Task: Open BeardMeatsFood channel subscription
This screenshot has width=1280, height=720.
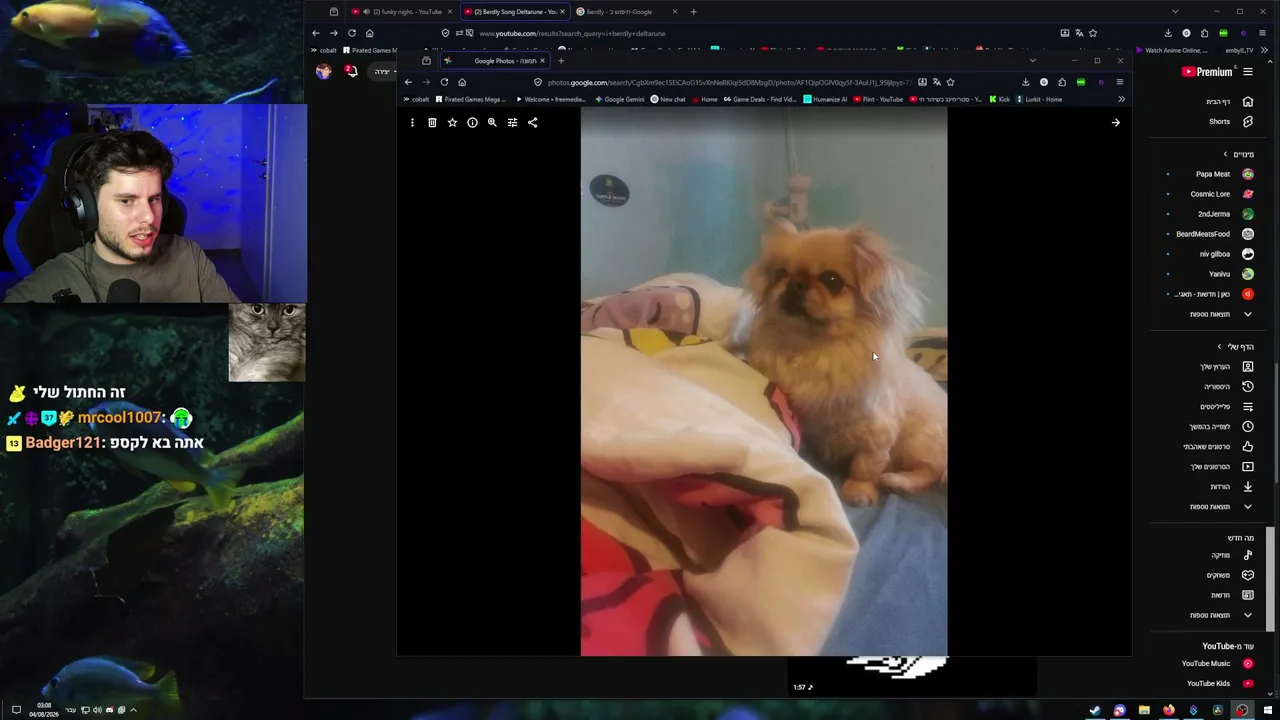Action: (1210, 234)
